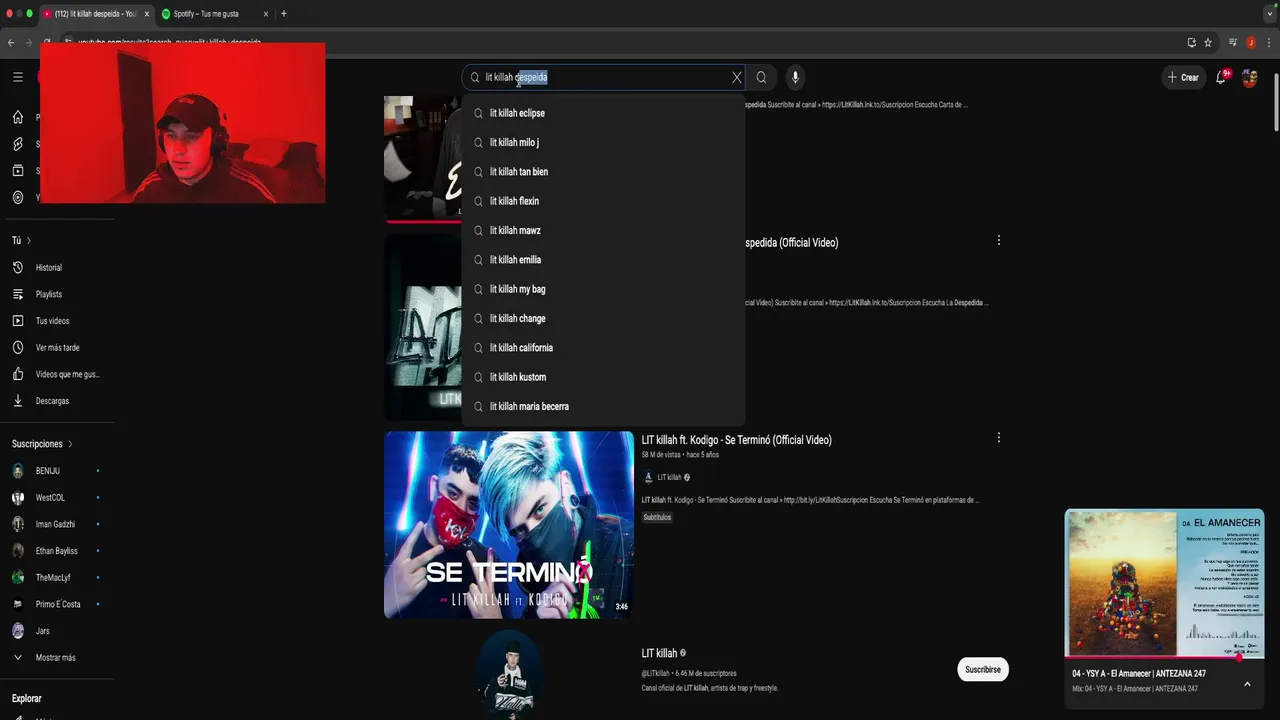Open Iman Gadzhi subscription
The image size is (1280, 720).
tap(55, 524)
